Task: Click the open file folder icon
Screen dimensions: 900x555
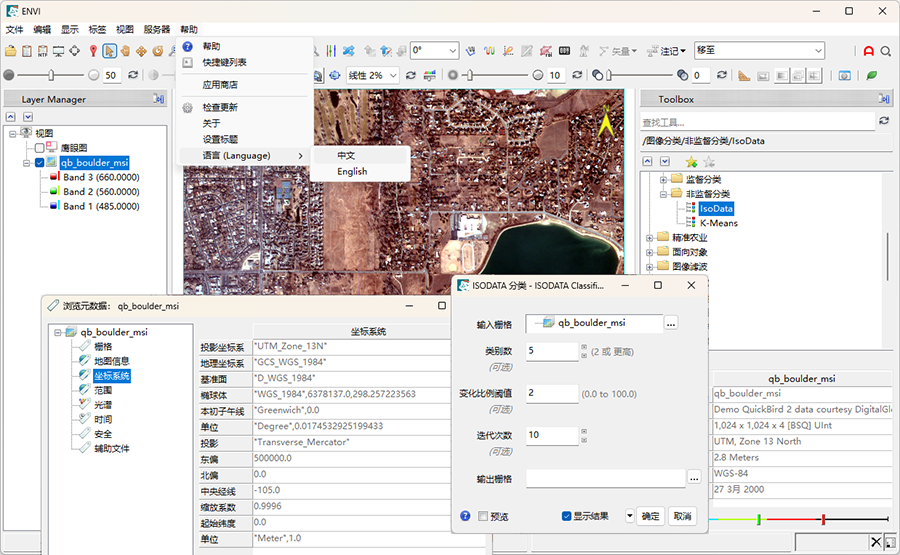Action: [10, 51]
